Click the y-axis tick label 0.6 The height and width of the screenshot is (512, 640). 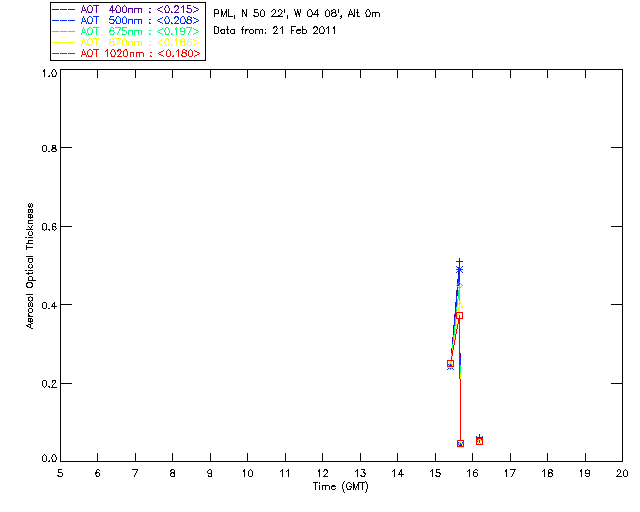[x=49, y=227]
